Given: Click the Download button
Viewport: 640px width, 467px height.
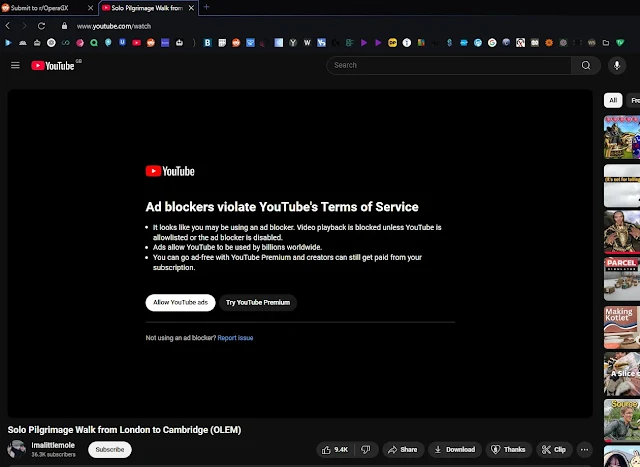Looking at the screenshot, I should click(x=455, y=449).
